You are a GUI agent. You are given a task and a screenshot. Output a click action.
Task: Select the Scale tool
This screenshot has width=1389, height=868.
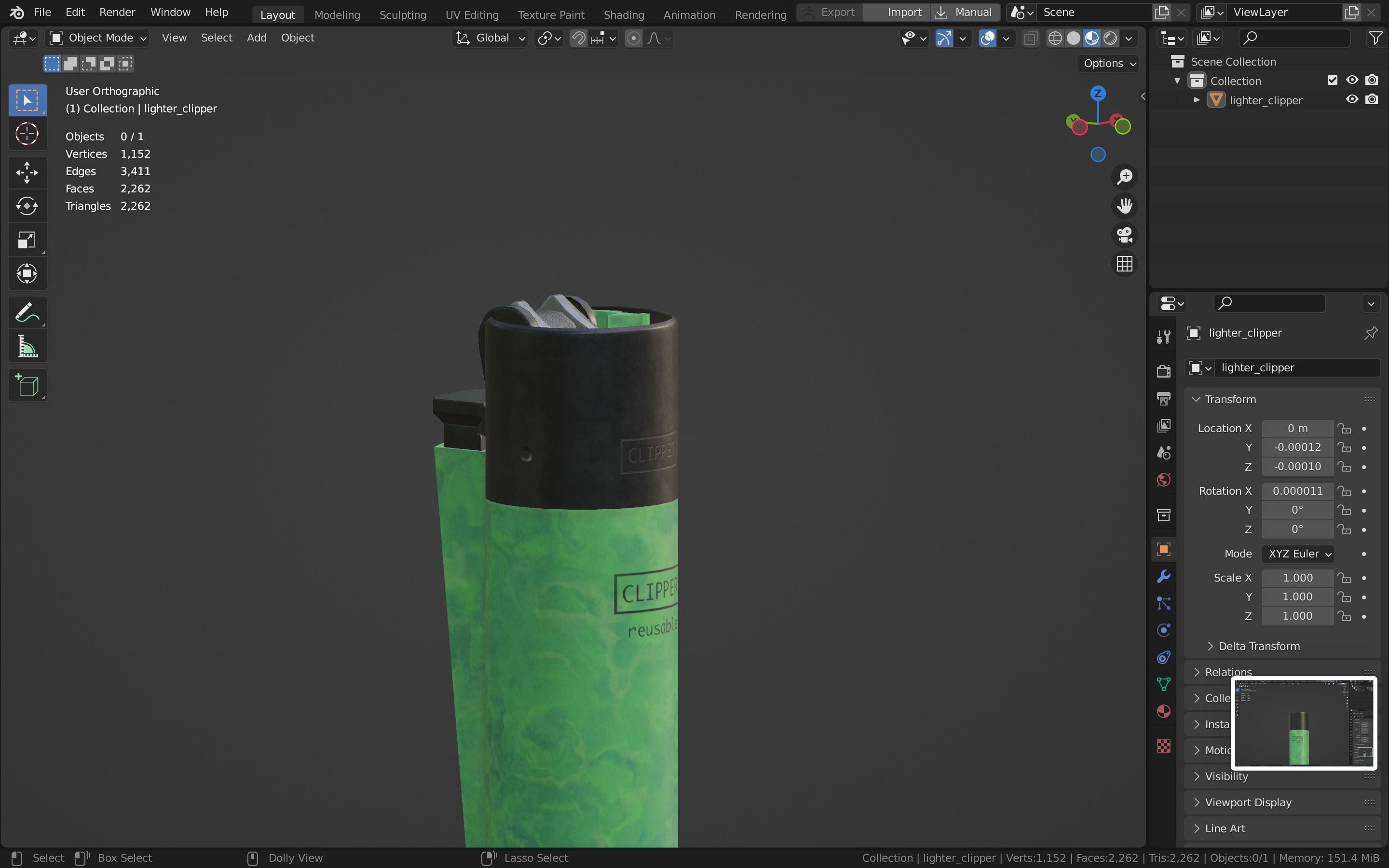coord(27,240)
